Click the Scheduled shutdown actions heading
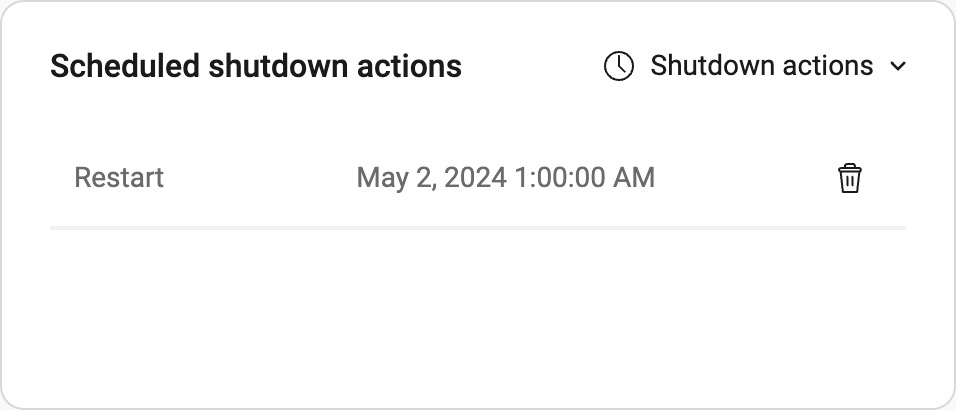This screenshot has width=956, height=410. tap(255, 66)
